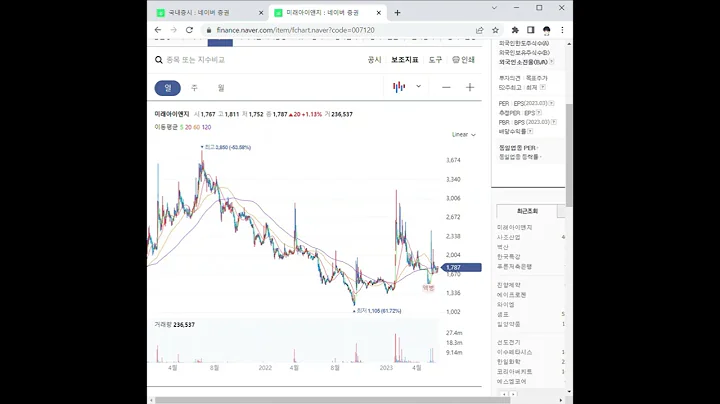Open the 보조지표 indicators menu
The width and height of the screenshot is (720, 404).
pos(405,60)
